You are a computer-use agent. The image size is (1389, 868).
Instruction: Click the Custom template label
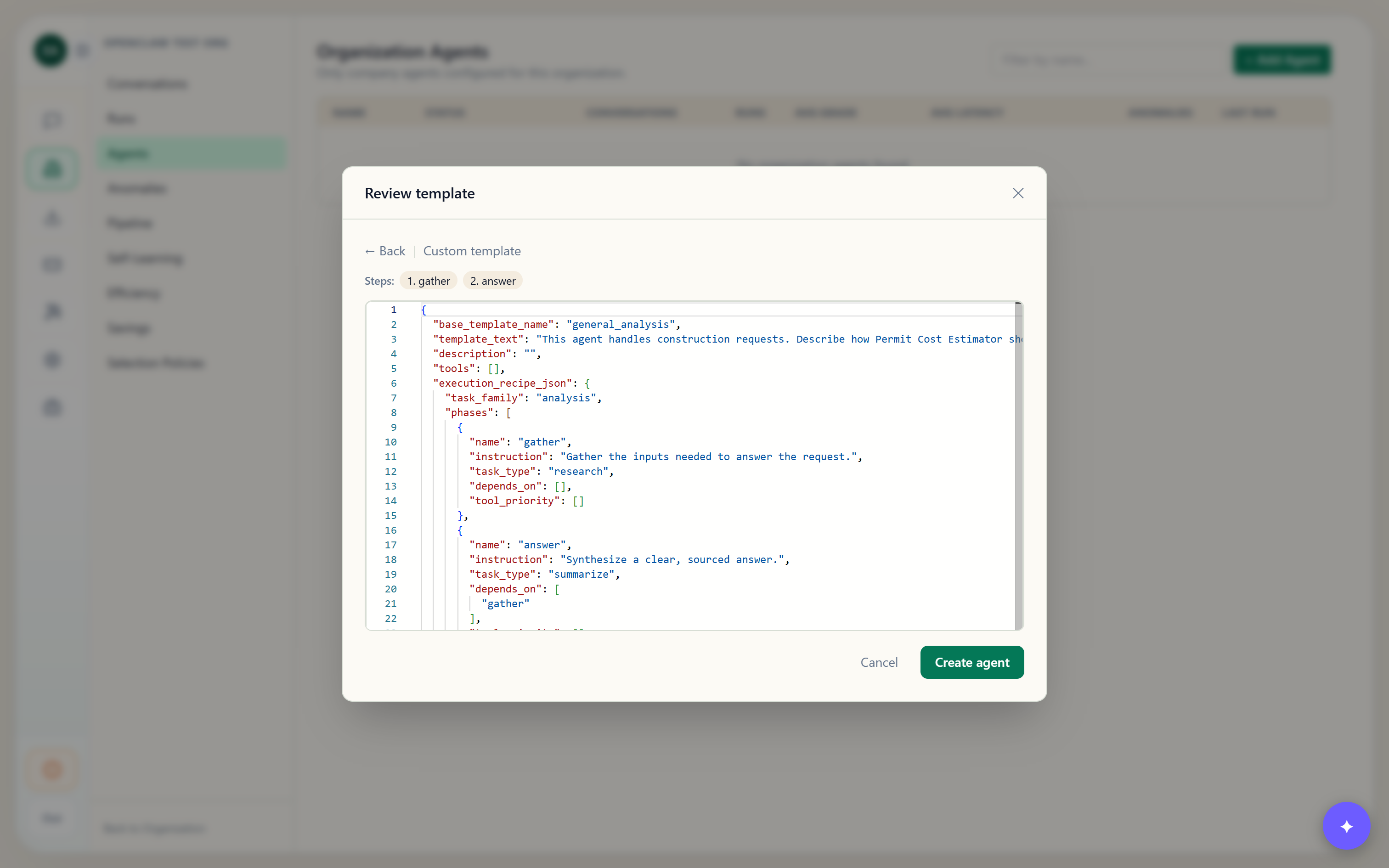pos(472,252)
